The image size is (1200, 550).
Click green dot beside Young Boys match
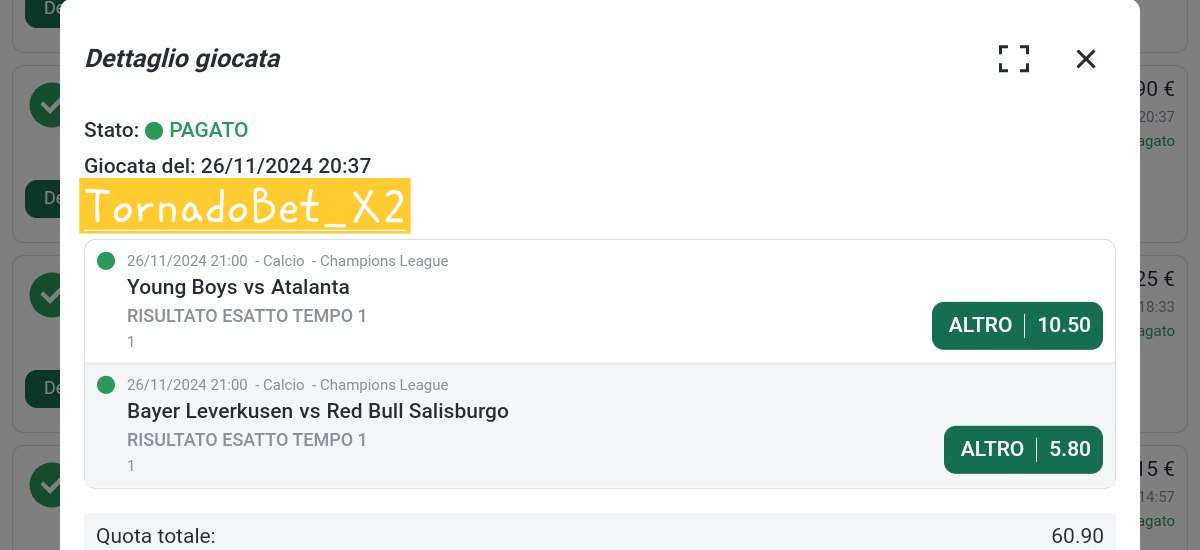click(106, 261)
